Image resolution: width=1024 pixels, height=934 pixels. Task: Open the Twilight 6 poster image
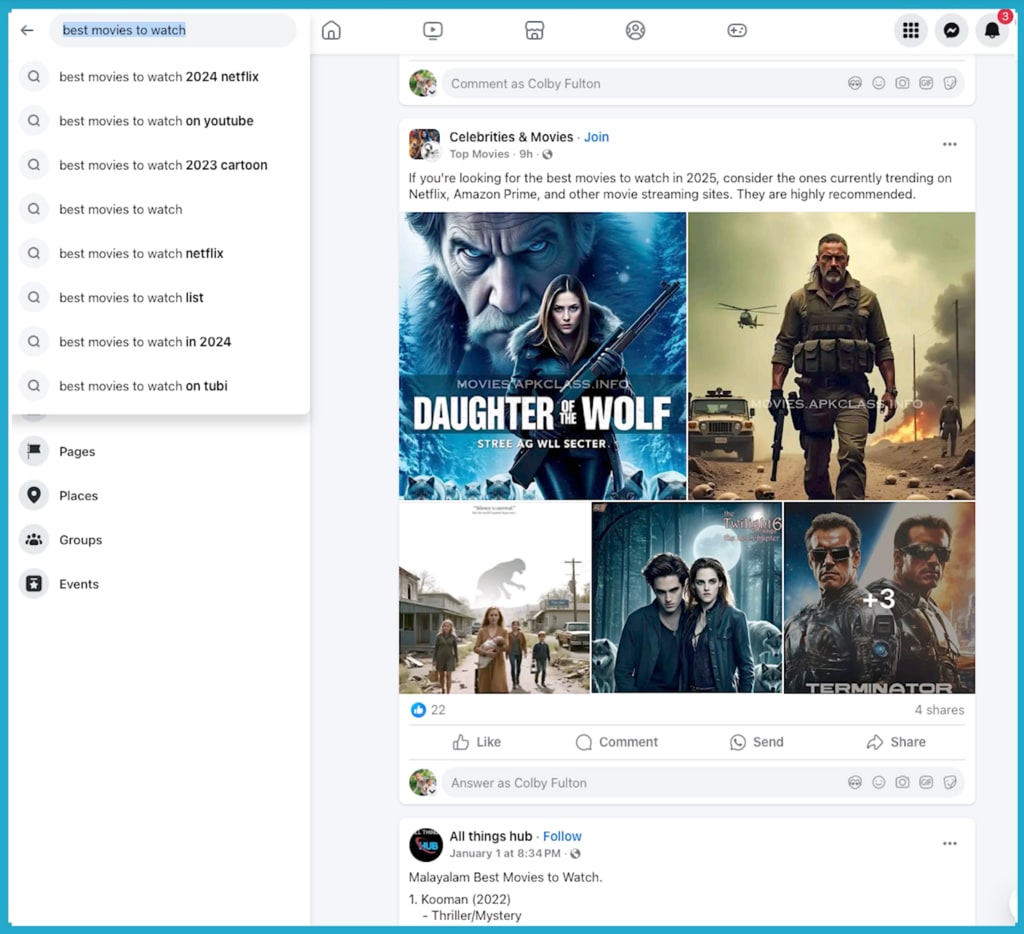(x=686, y=598)
